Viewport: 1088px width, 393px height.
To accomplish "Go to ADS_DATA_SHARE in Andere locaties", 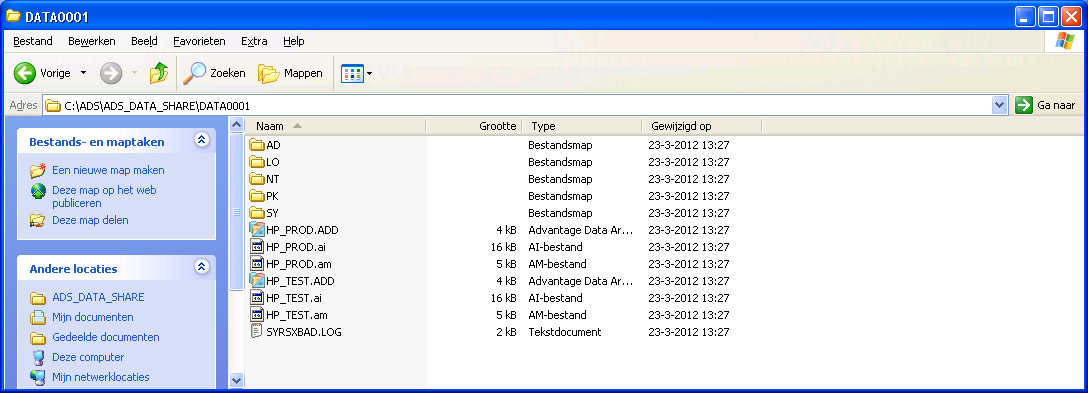I will coord(99,297).
